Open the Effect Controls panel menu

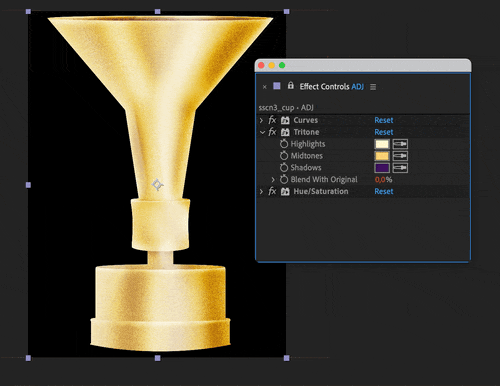point(373,87)
